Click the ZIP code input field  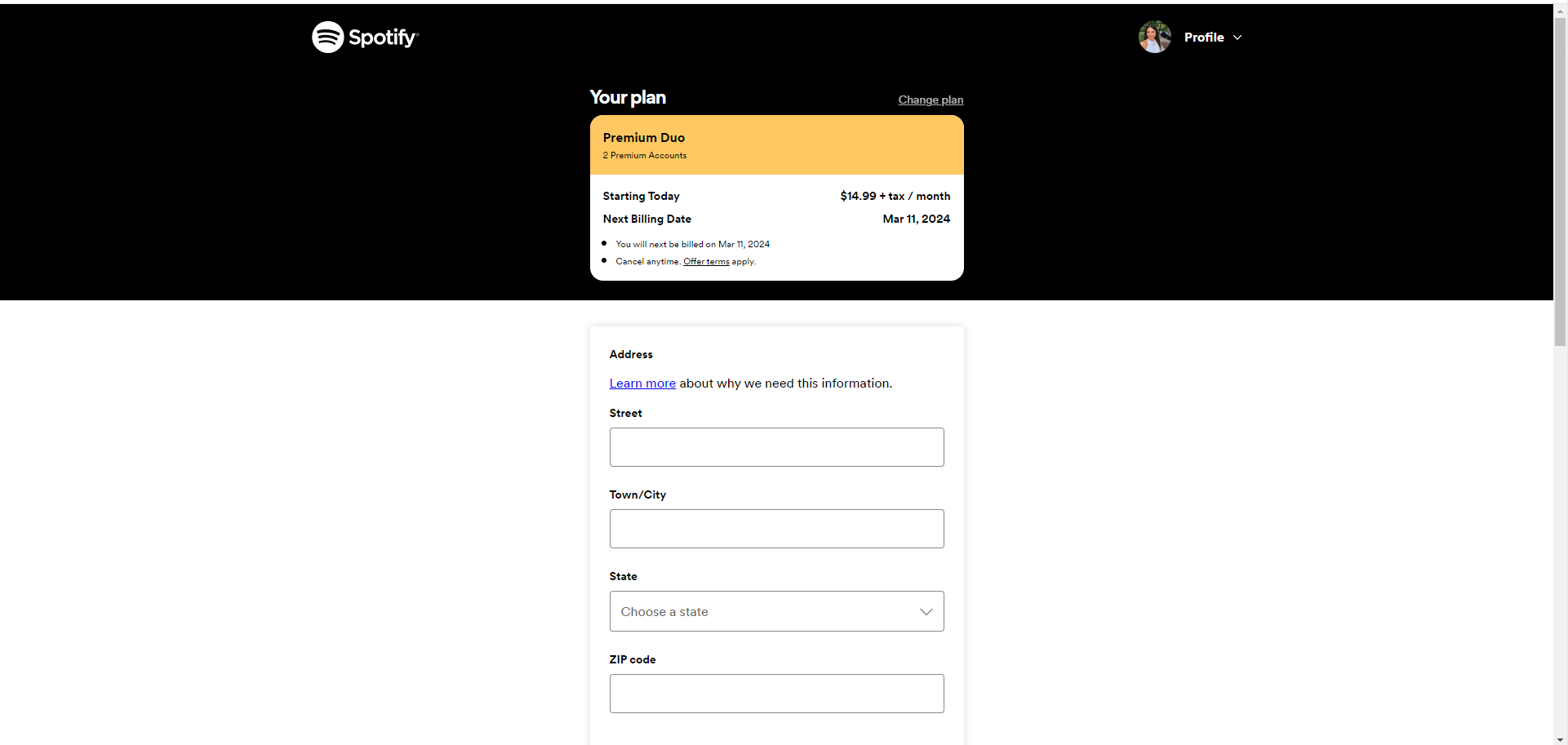pos(775,693)
